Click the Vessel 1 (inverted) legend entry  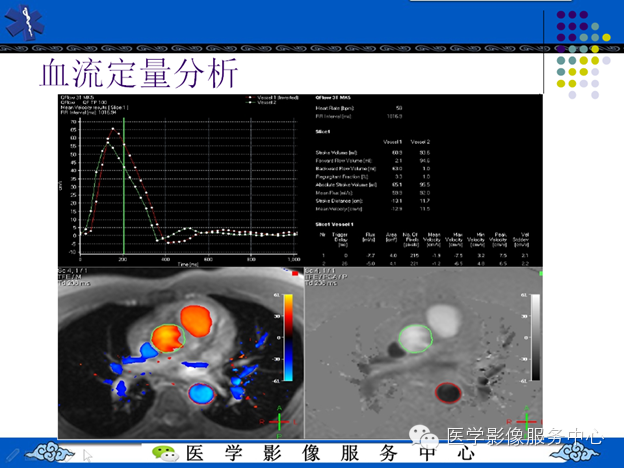click(273, 98)
